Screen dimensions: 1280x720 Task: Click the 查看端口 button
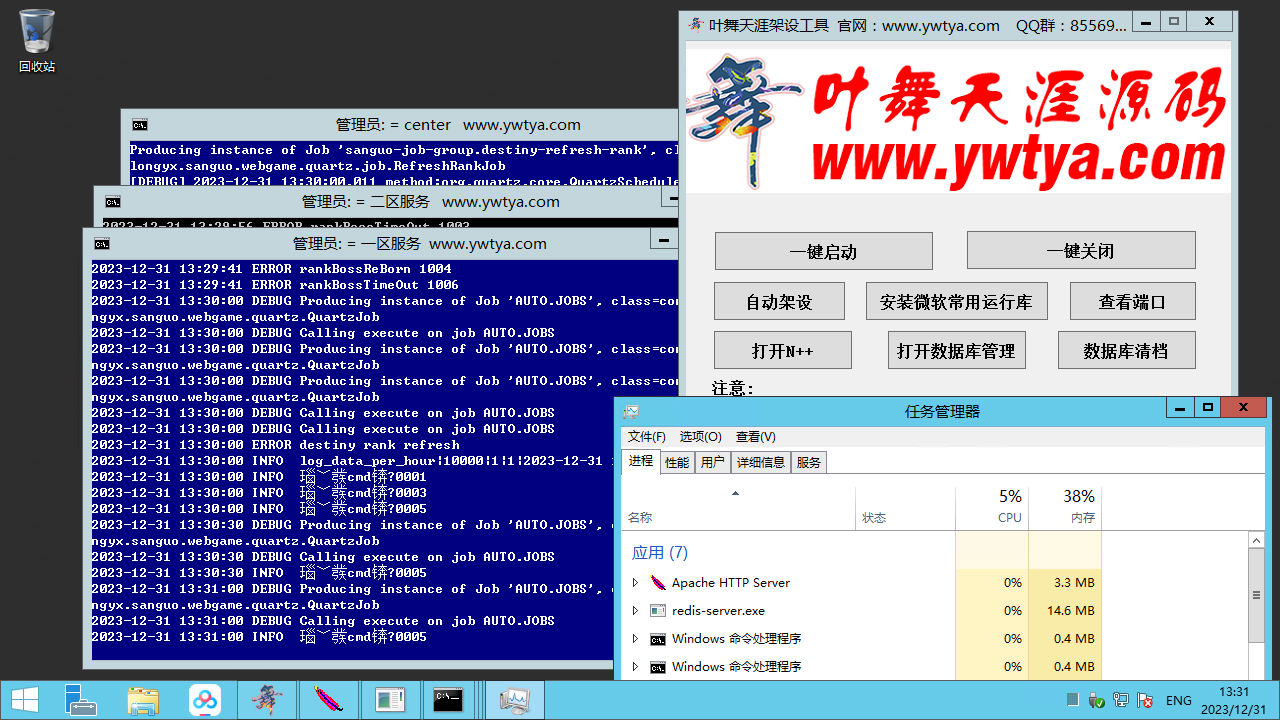tap(1132, 301)
